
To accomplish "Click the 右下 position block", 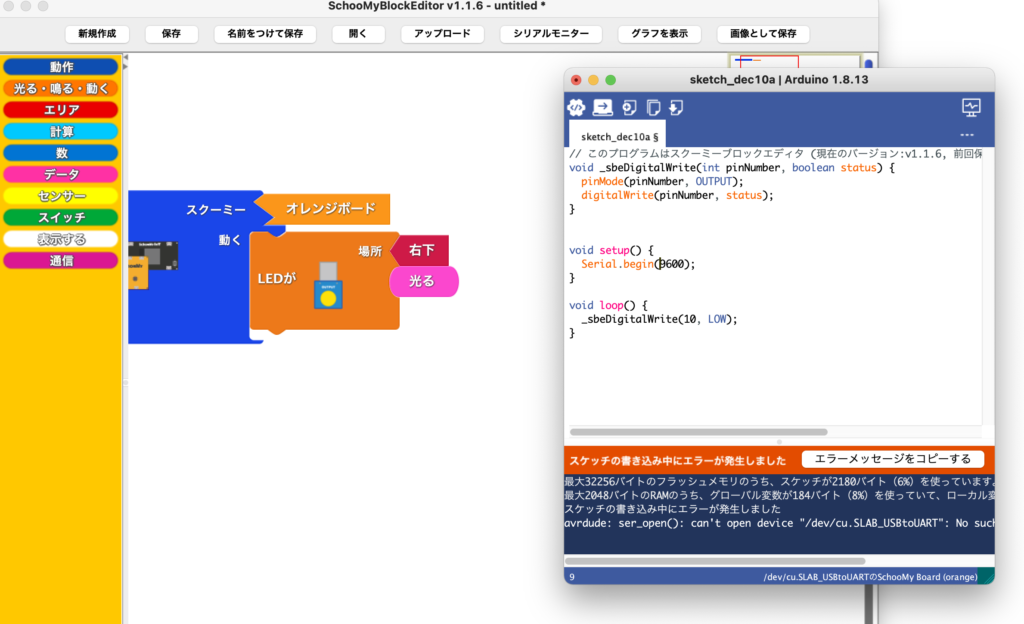I will click(421, 250).
